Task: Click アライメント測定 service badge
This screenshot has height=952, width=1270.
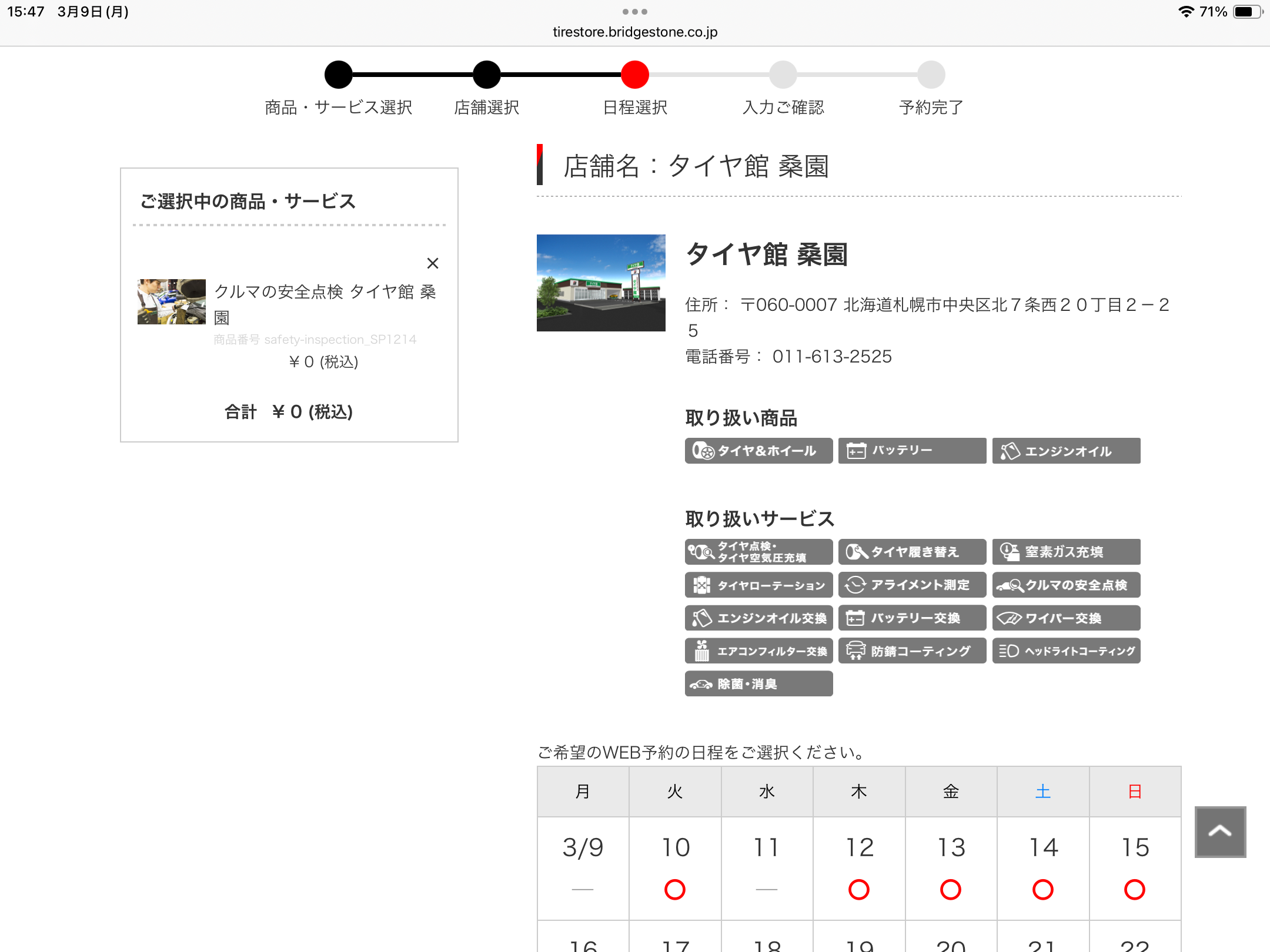Action: pyautogui.click(x=912, y=585)
